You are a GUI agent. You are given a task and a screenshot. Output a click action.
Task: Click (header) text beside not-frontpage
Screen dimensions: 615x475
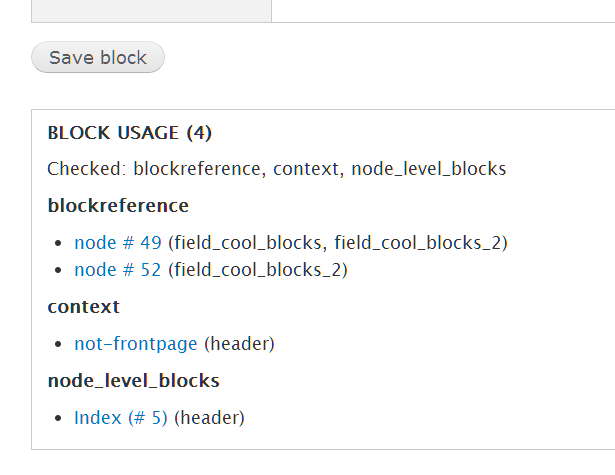[239, 344]
